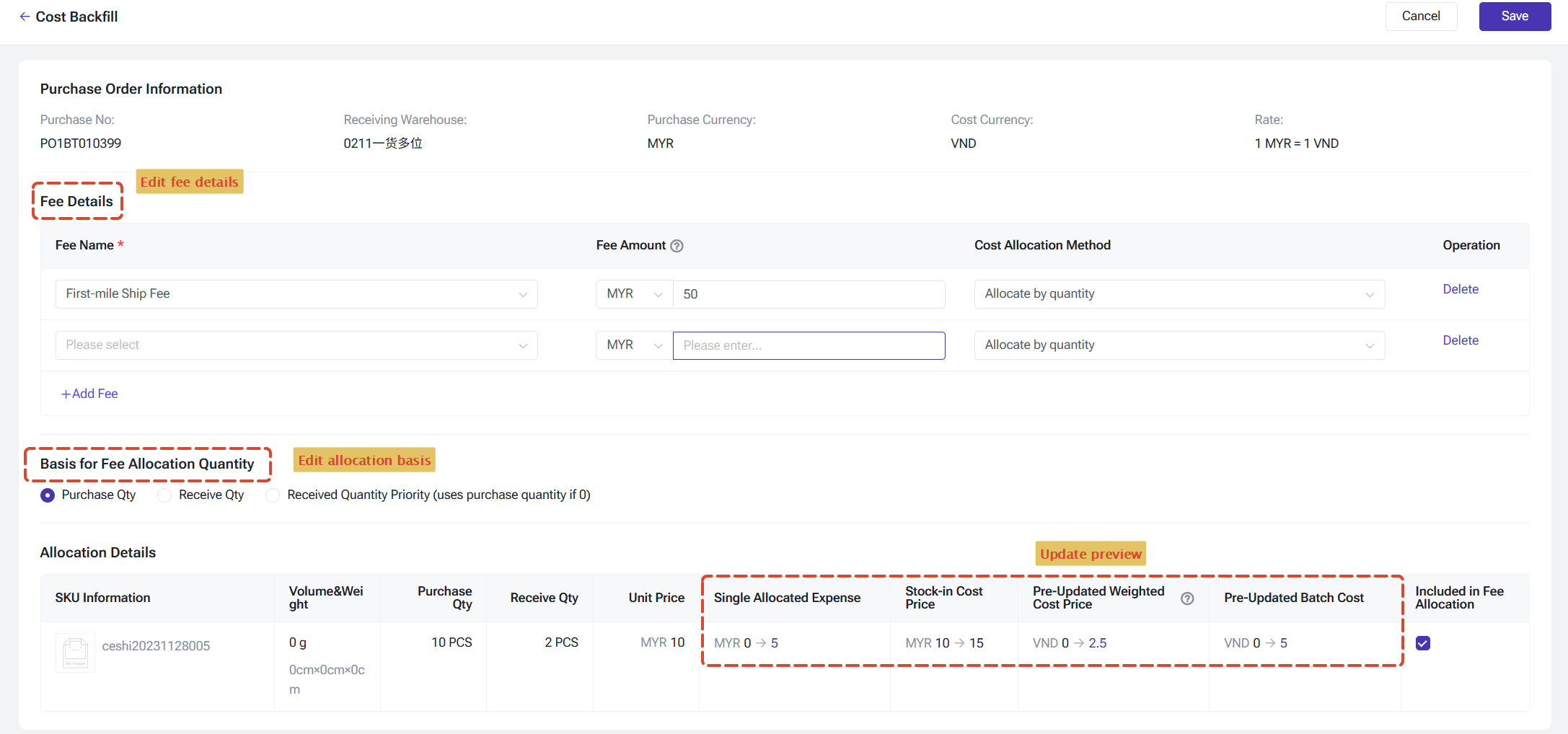
Task: Open the empty Please select fee name dropdown
Action: pos(296,345)
